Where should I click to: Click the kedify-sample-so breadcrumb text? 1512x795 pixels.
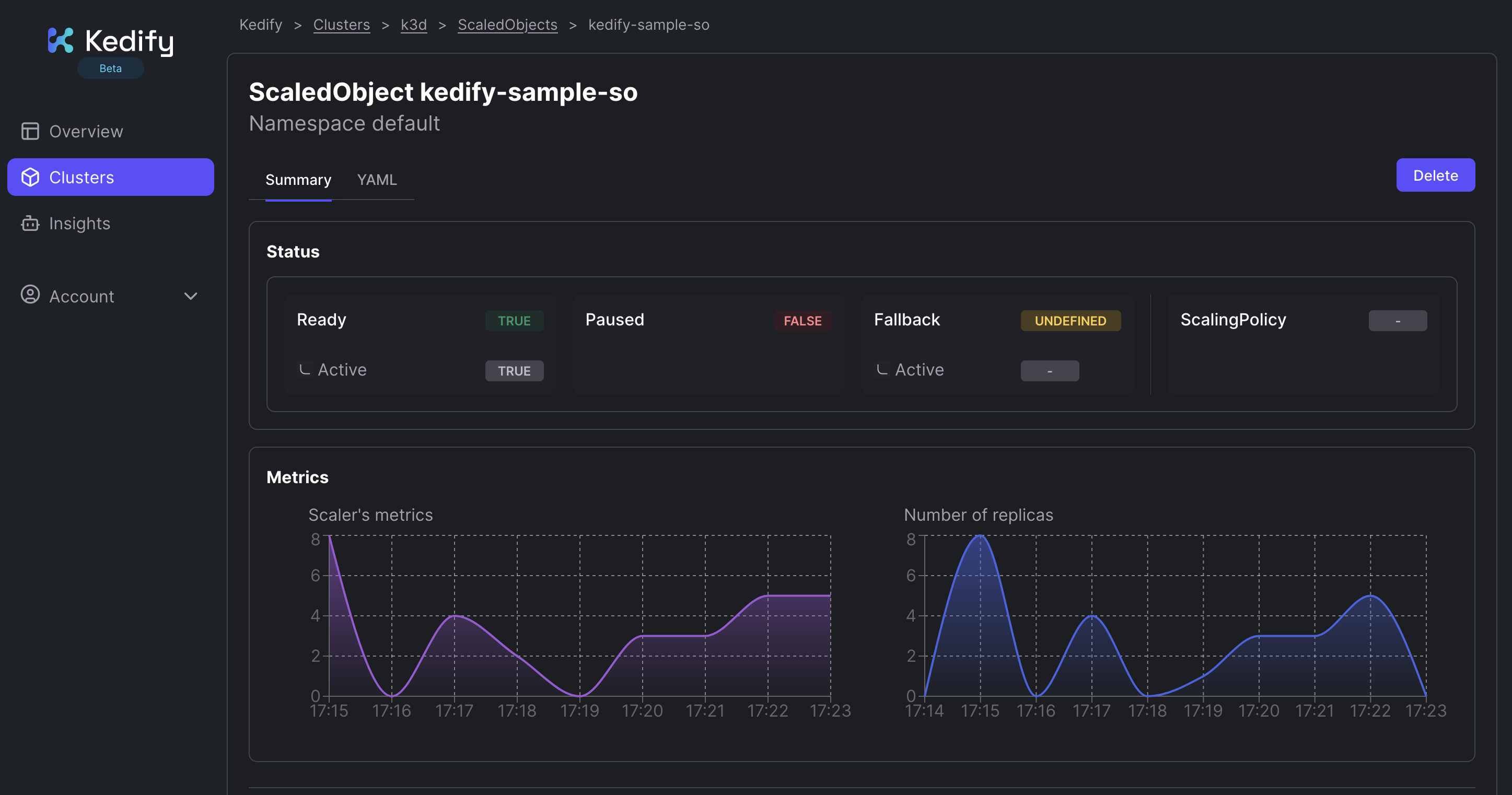pos(648,25)
